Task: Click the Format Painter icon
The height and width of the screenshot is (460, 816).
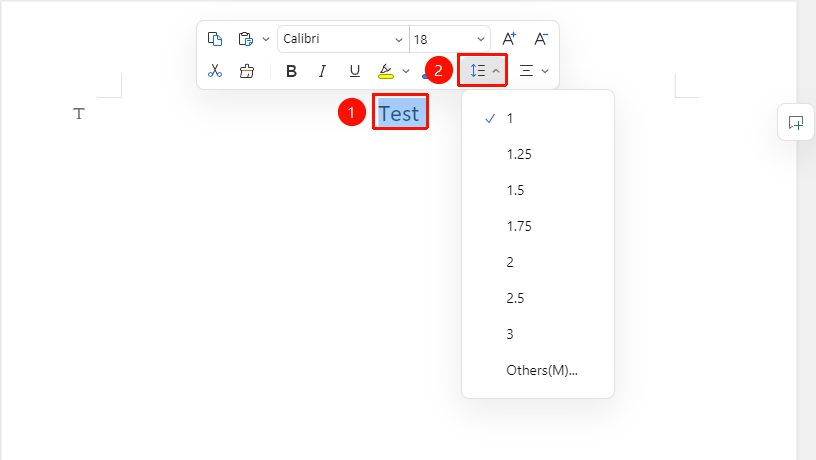Action: point(247,71)
